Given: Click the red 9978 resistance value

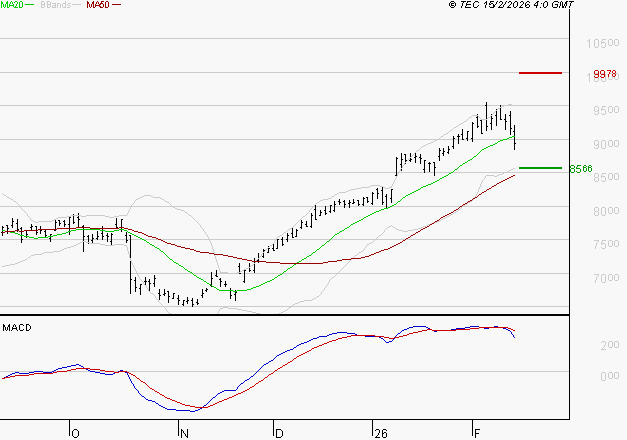Looking at the screenshot, I should [605, 74].
